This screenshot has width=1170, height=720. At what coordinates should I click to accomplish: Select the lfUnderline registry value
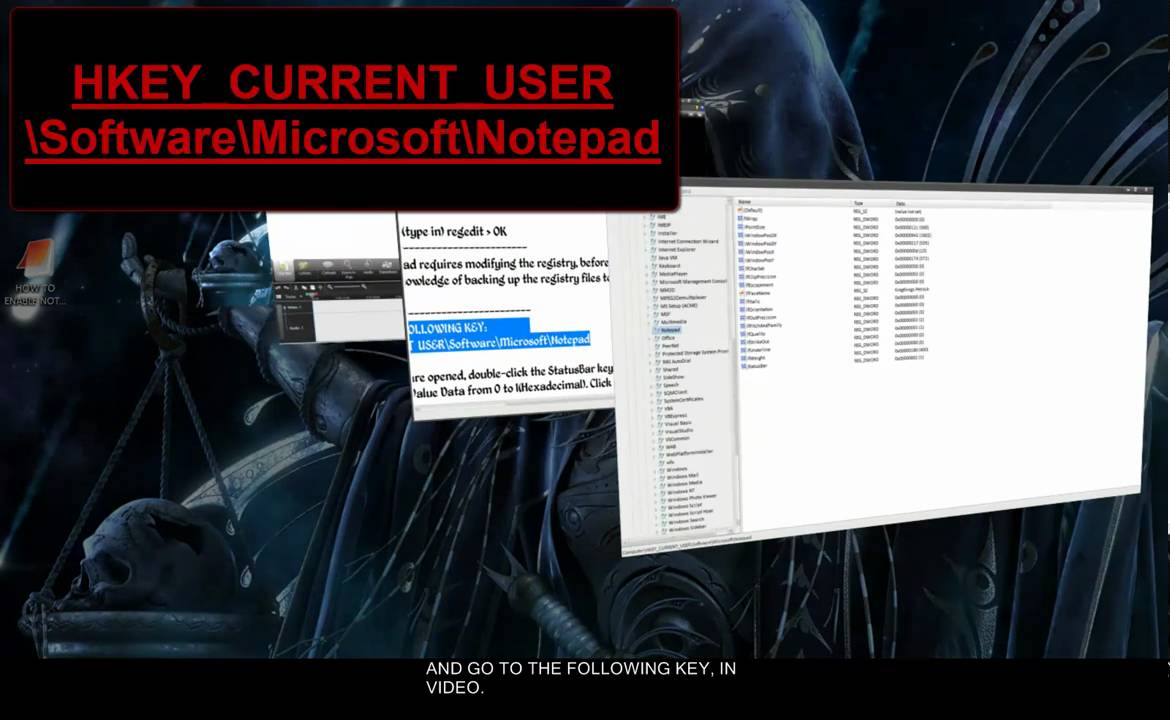[x=757, y=350]
